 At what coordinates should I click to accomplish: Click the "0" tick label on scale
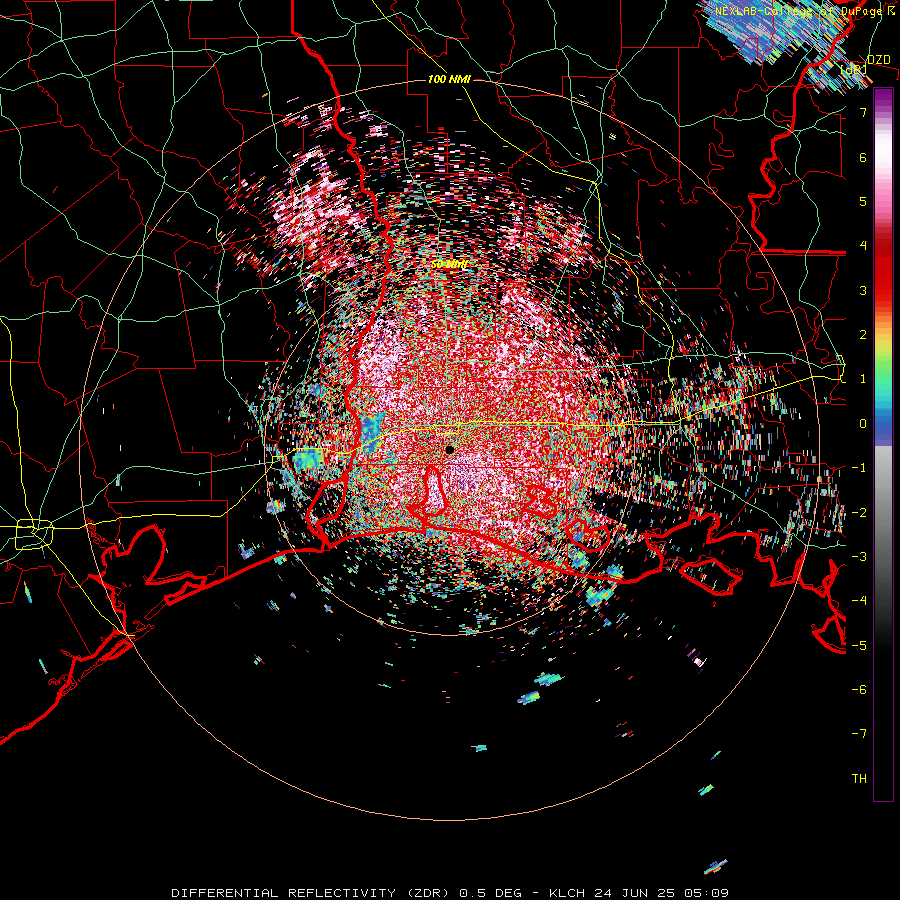pyautogui.click(x=863, y=424)
